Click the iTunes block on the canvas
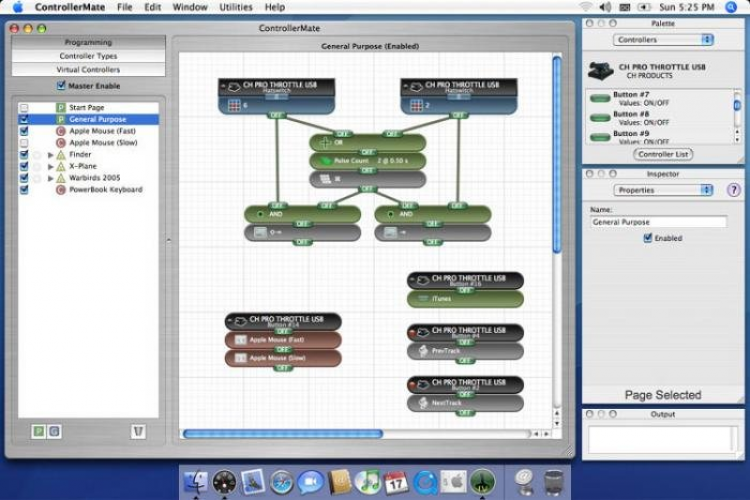This screenshot has width=750, height=500. point(465,299)
